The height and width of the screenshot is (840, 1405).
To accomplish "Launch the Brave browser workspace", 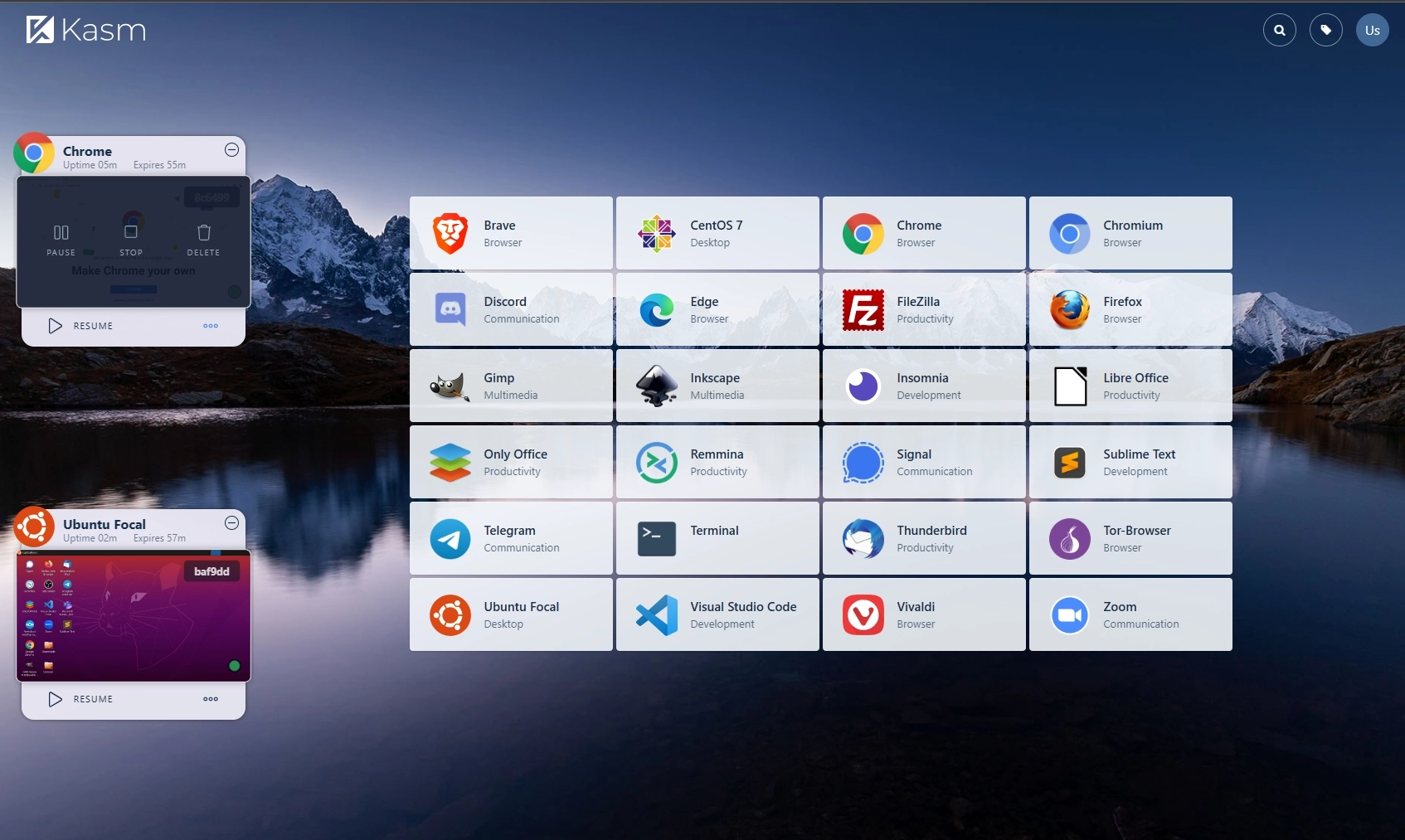I will coord(511,233).
